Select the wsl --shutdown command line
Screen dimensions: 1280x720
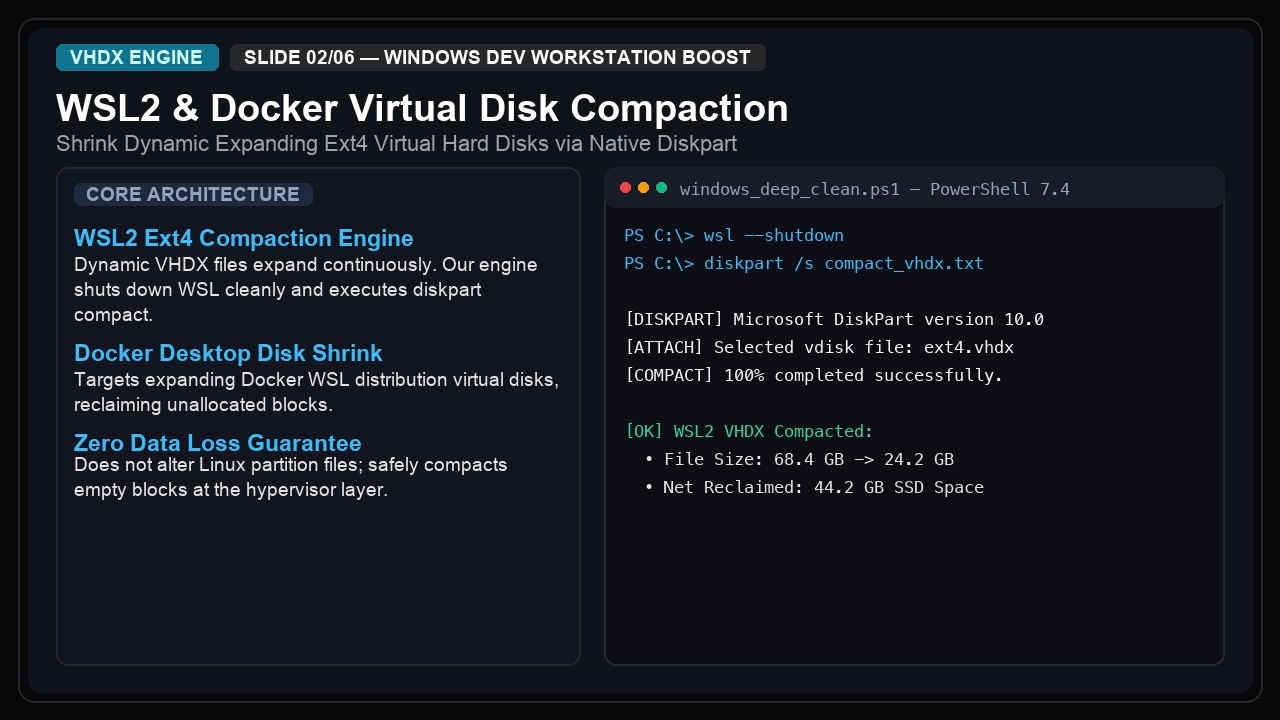pos(734,236)
